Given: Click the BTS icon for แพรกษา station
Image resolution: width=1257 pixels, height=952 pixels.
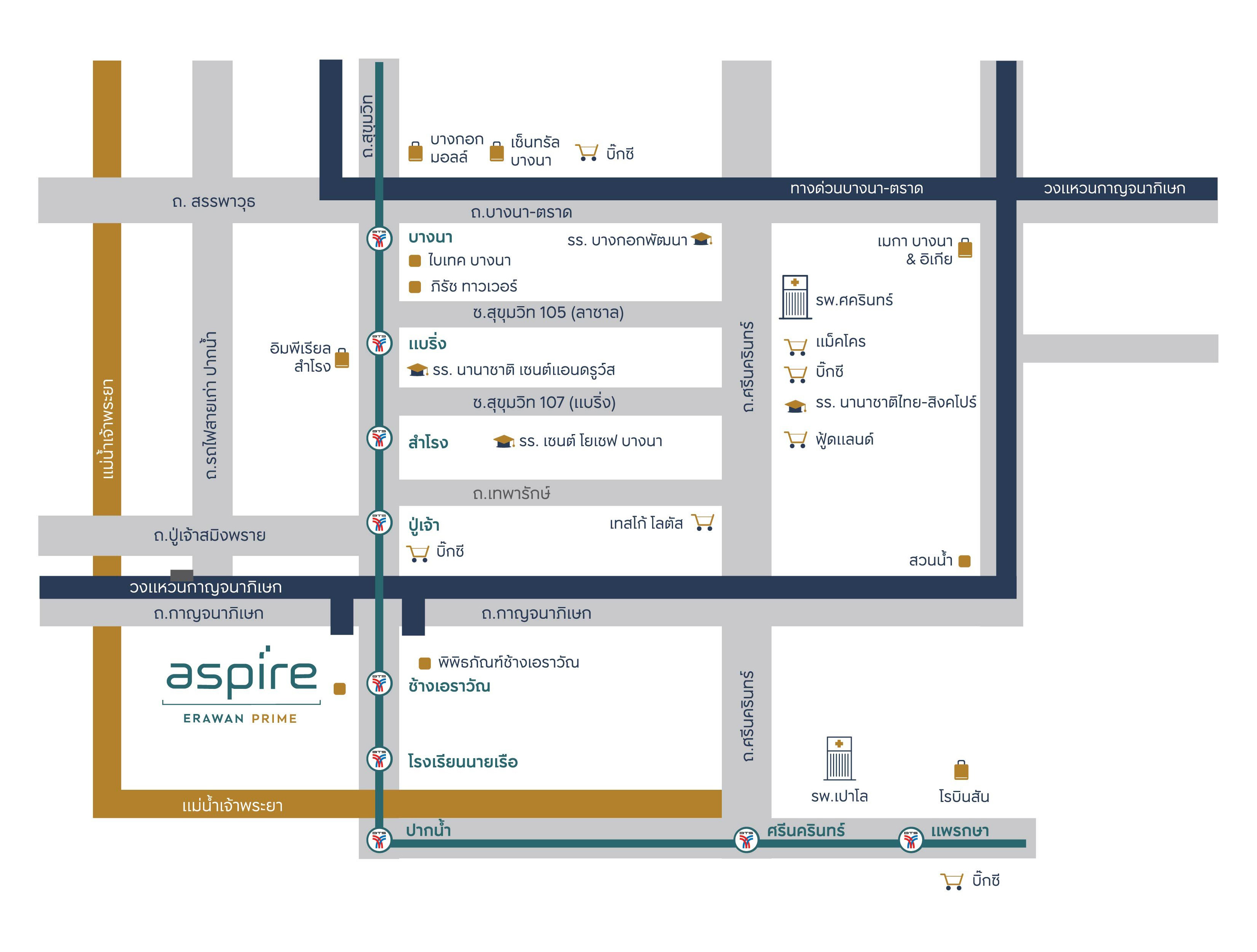Looking at the screenshot, I should click(x=910, y=840).
